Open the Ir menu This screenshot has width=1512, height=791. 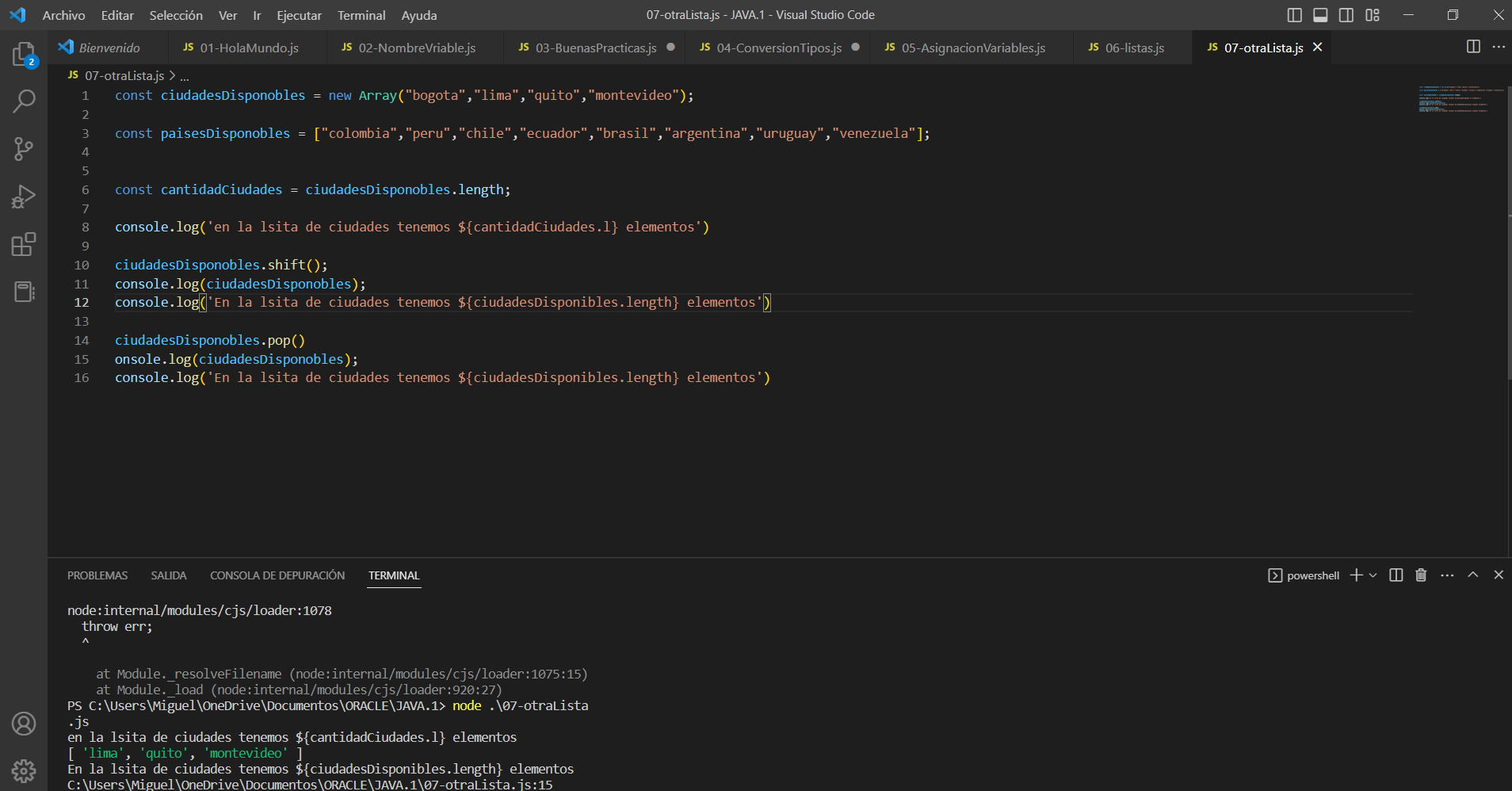point(257,15)
